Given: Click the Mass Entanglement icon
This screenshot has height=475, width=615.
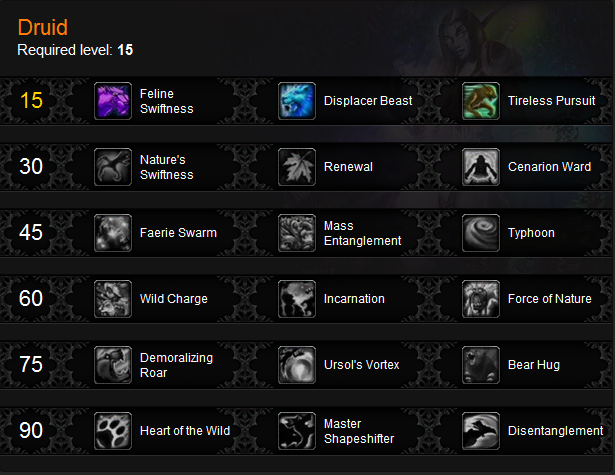Looking at the screenshot, I should click(x=297, y=233).
